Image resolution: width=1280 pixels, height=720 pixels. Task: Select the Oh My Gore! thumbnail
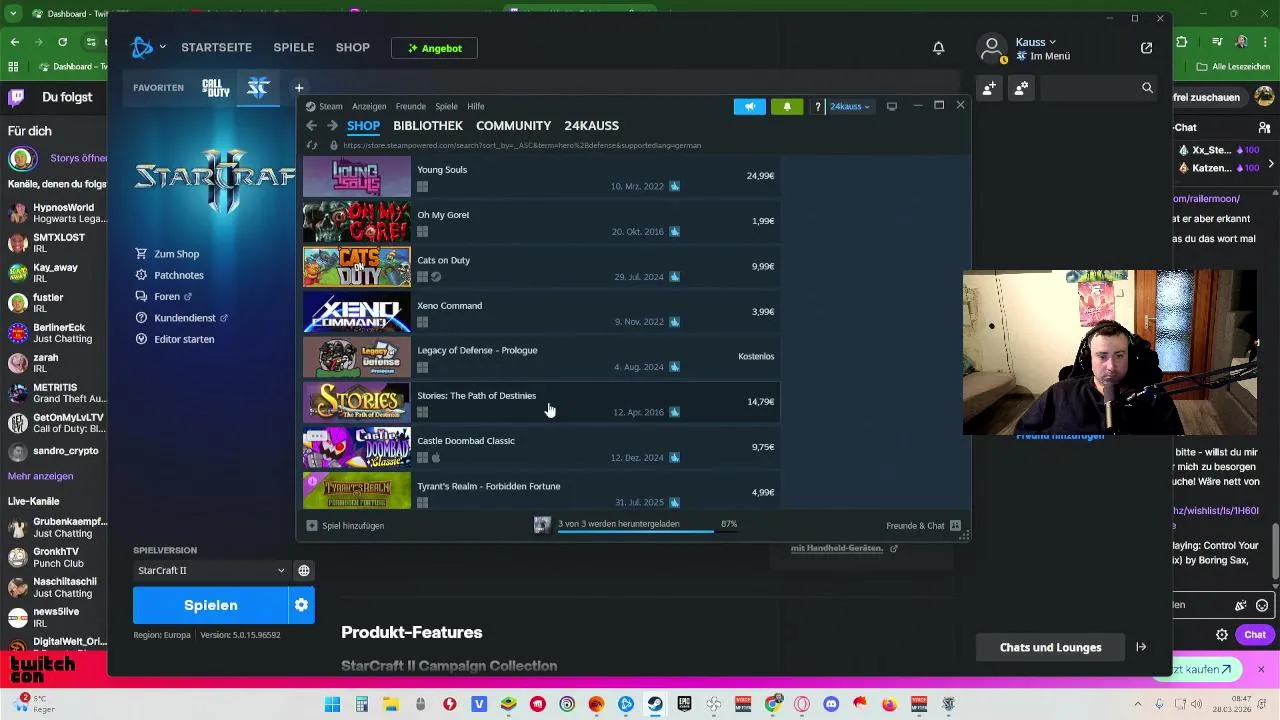point(357,222)
